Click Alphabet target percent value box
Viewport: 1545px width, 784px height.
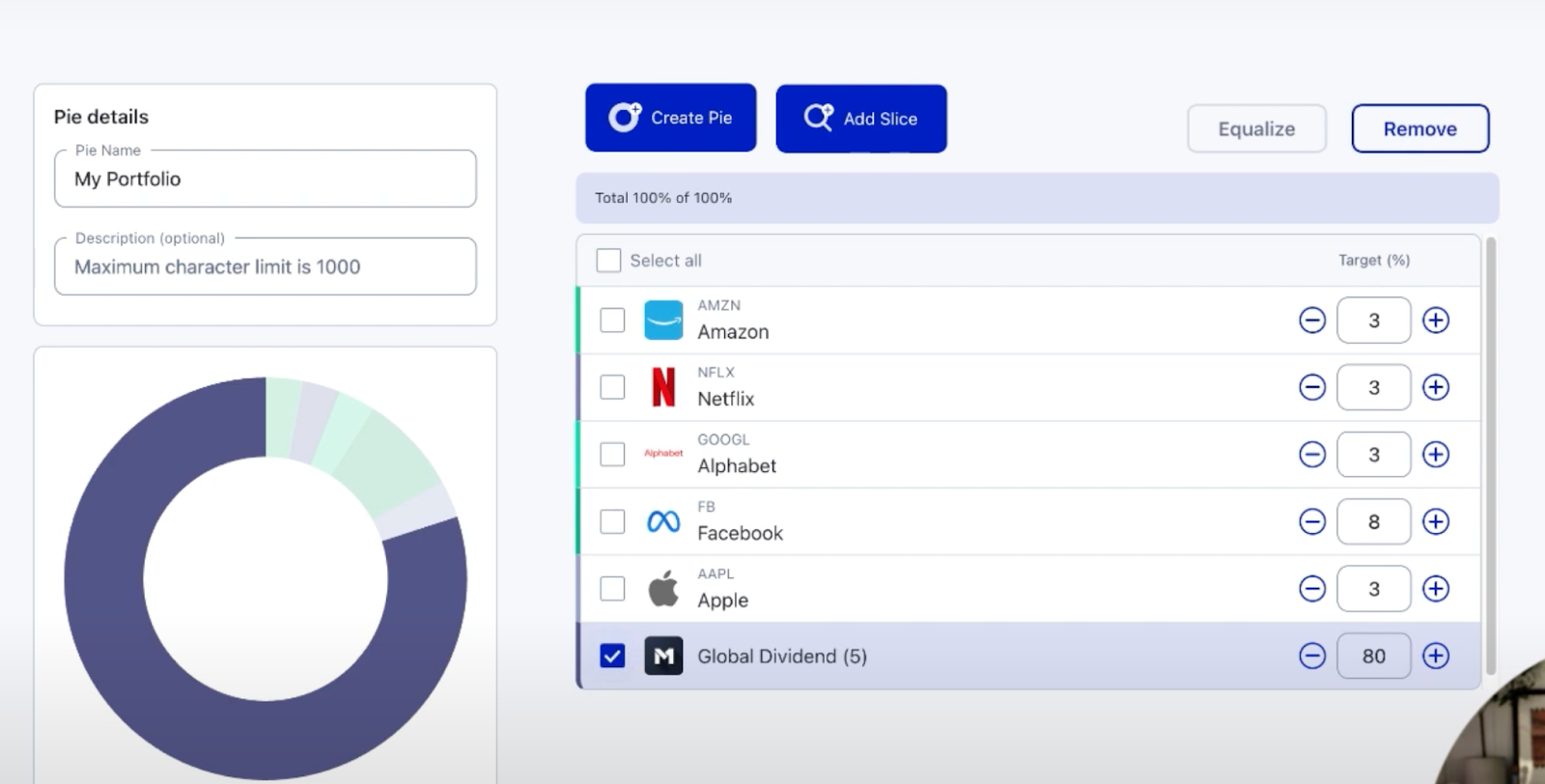click(x=1374, y=454)
